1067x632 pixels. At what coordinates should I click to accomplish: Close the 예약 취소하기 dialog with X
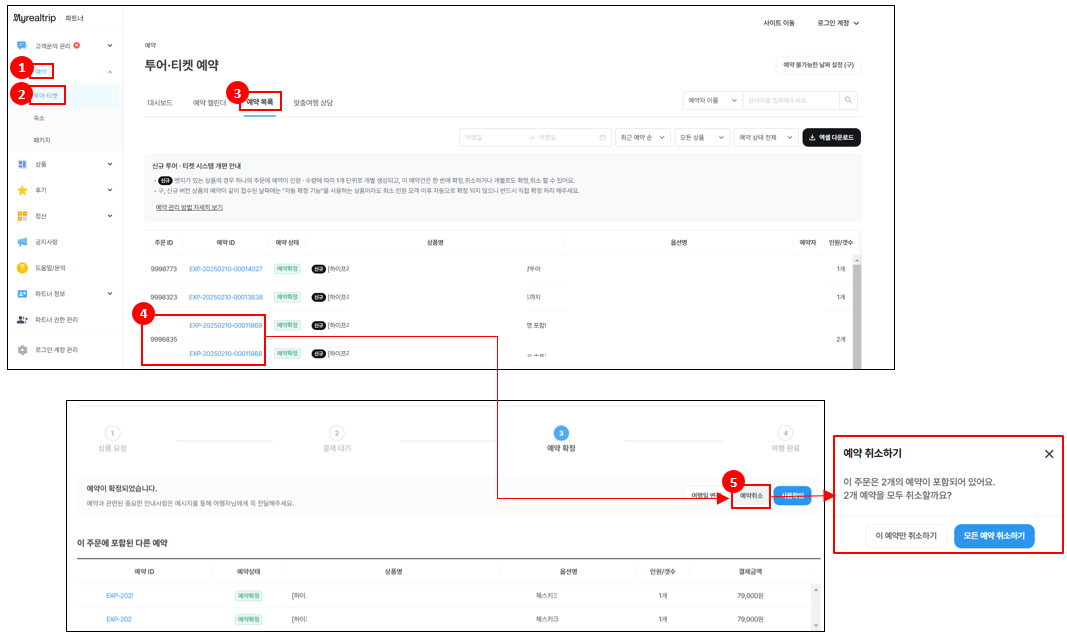(1048, 454)
